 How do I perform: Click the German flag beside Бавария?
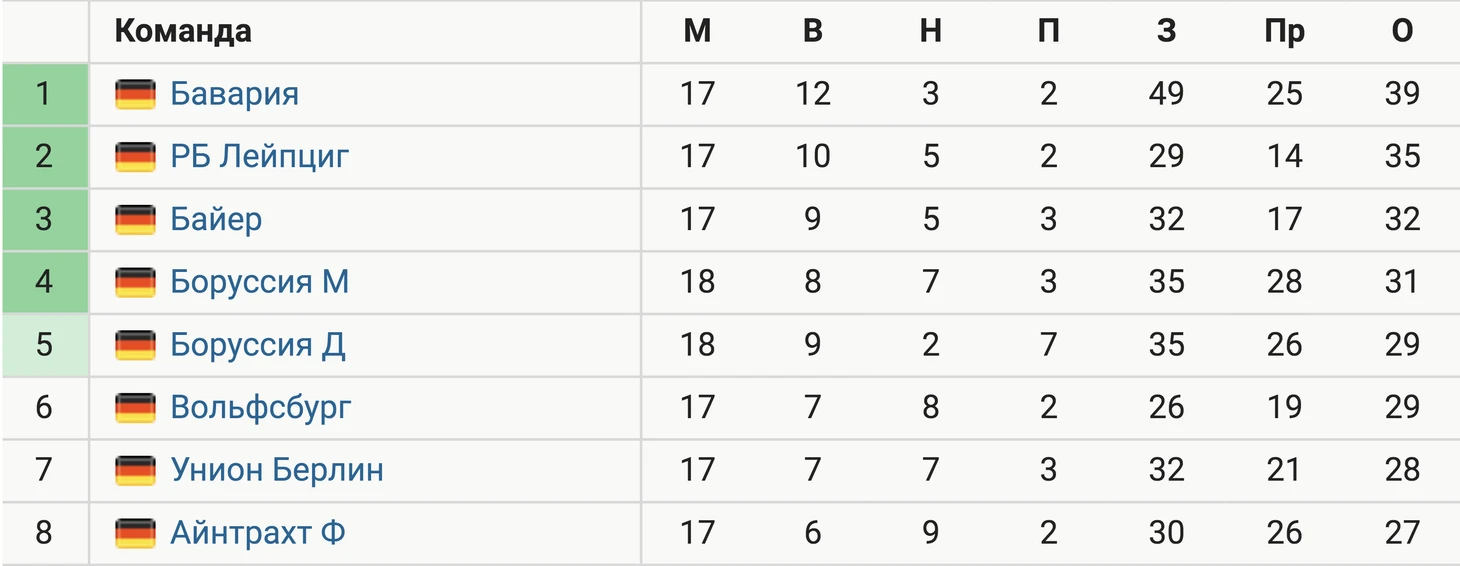pyautogui.click(x=135, y=94)
